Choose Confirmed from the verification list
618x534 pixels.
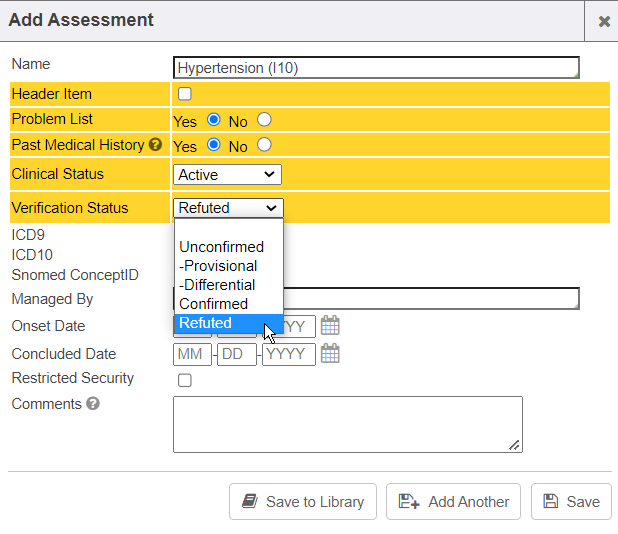[x=213, y=304]
